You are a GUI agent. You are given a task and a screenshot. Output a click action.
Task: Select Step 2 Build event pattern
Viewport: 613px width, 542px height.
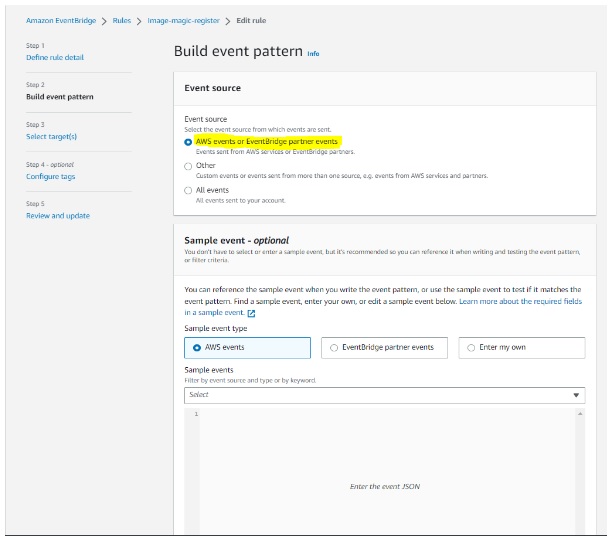[x=60, y=97]
